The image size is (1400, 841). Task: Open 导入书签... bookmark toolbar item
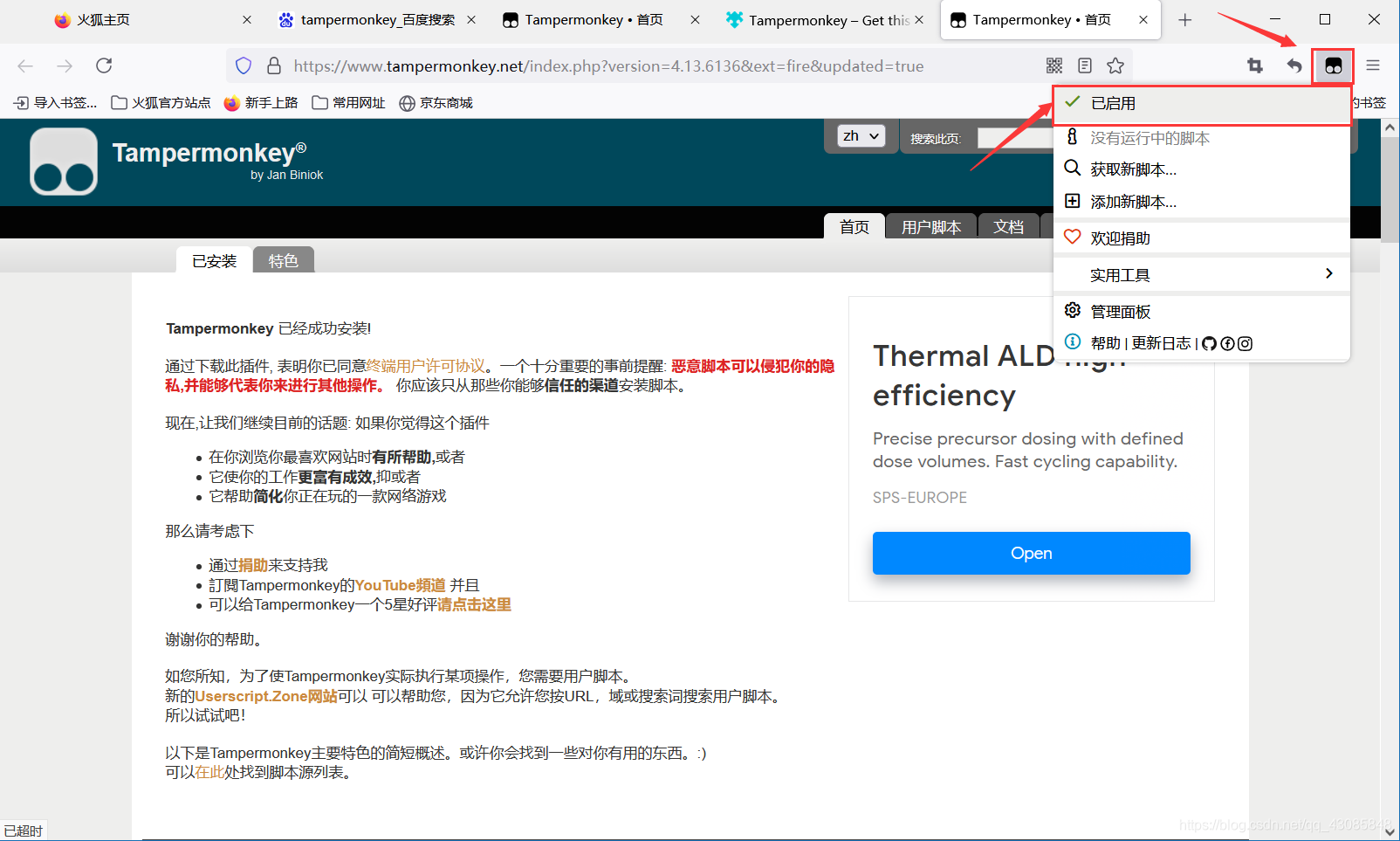(x=56, y=103)
